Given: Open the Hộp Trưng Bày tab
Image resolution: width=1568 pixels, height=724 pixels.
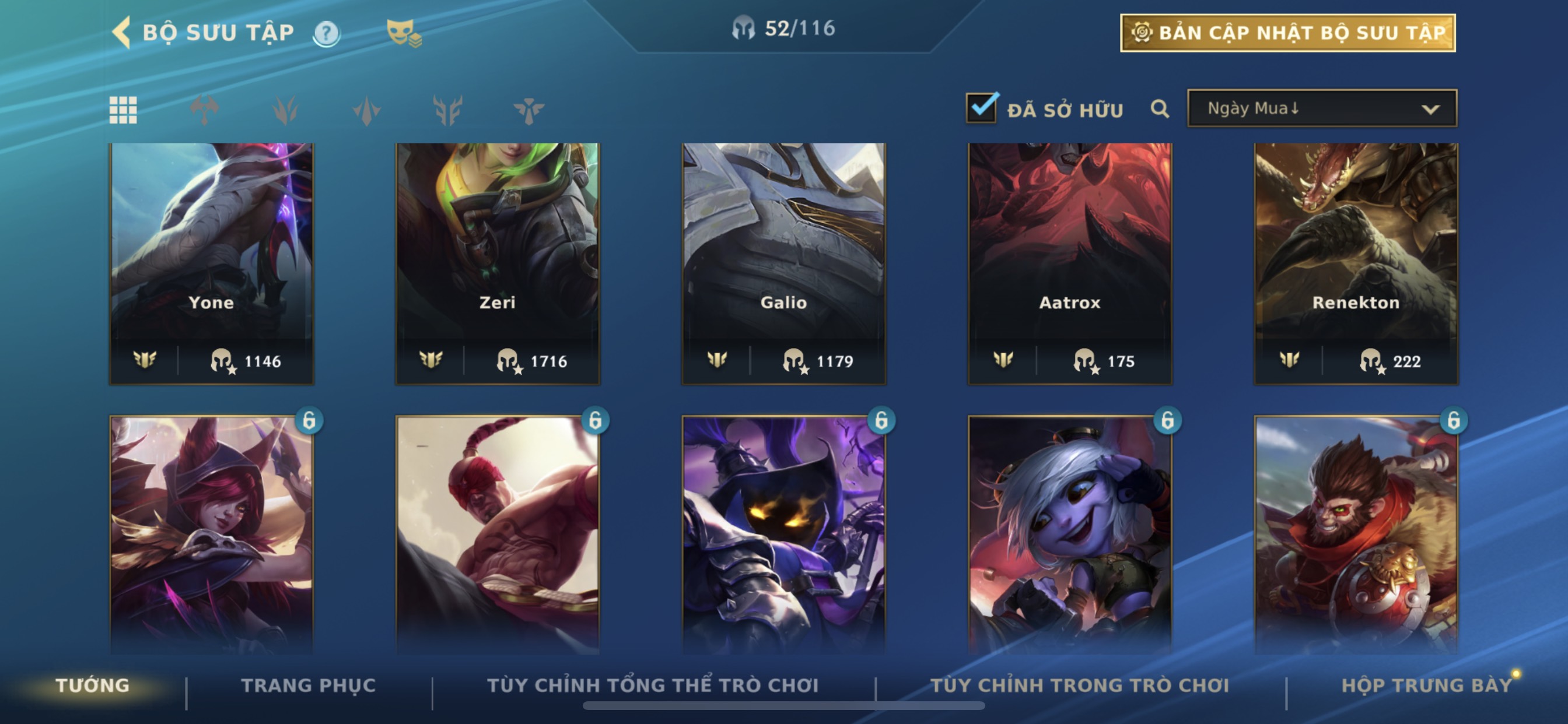Looking at the screenshot, I should tap(1427, 685).
